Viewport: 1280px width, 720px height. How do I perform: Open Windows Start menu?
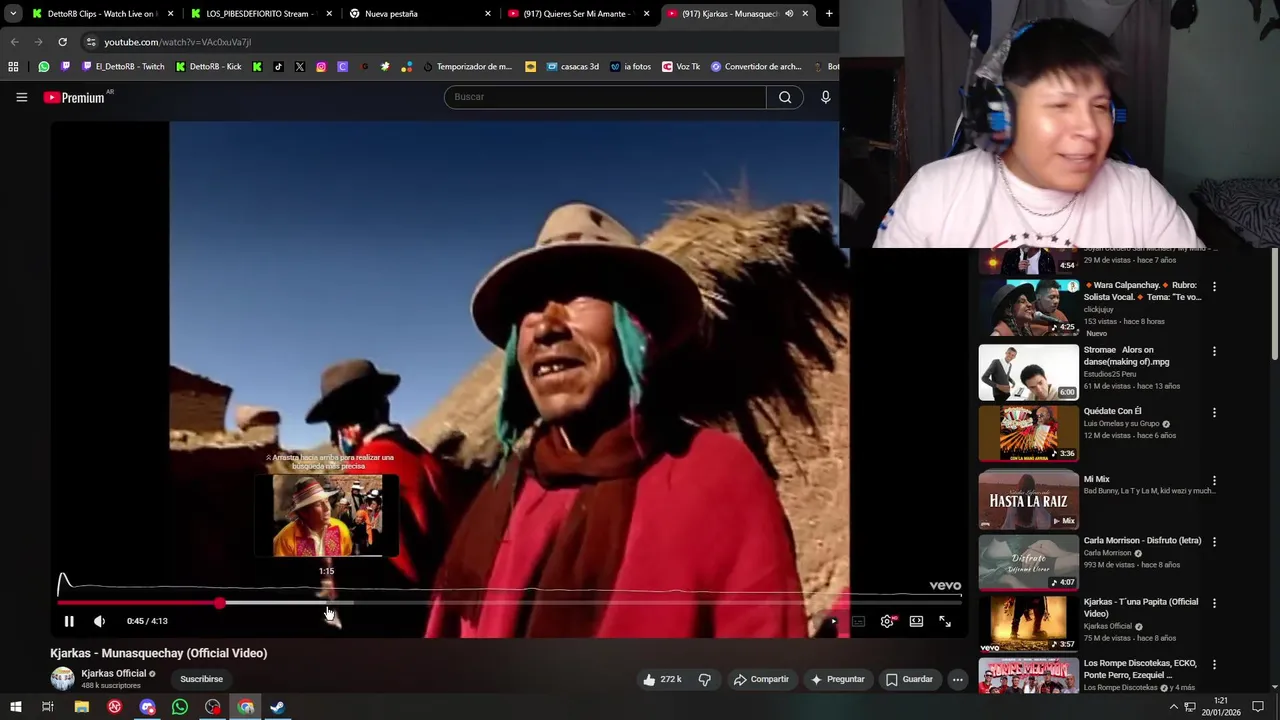pyautogui.click(x=16, y=707)
